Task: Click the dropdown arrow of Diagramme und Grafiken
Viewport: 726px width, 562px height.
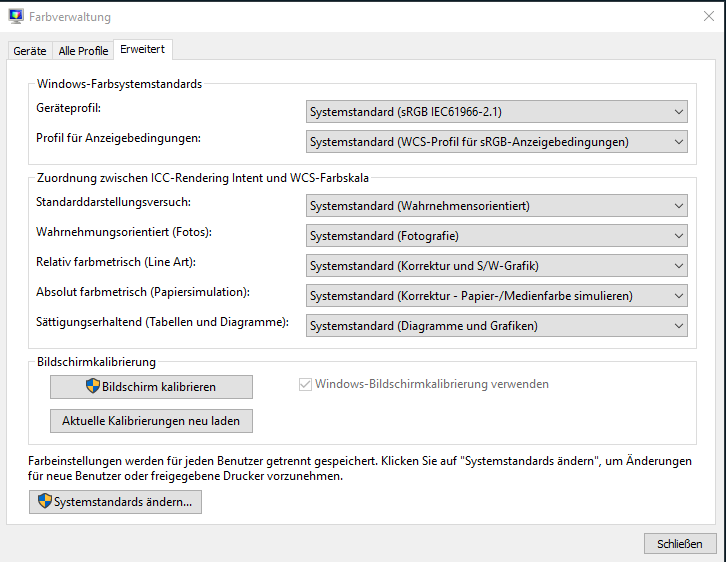Action: point(679,326)
